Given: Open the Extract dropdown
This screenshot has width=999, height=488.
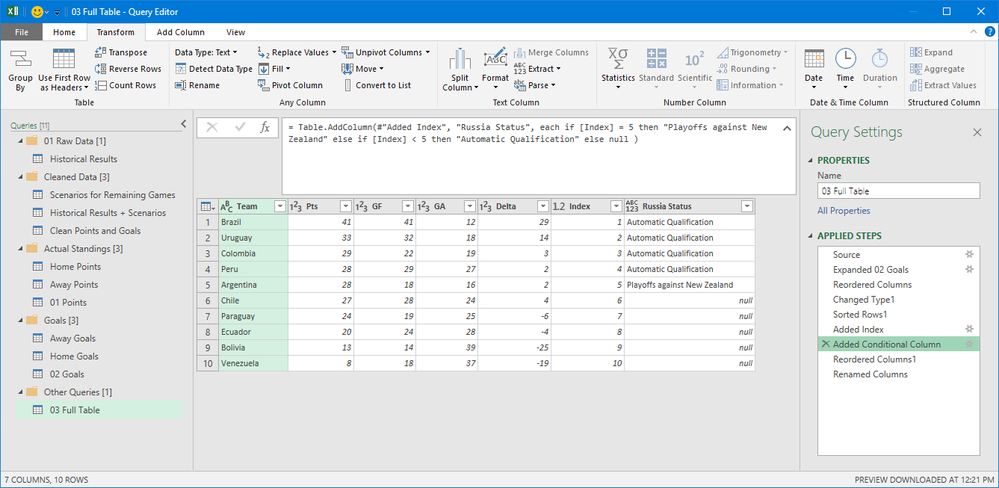Looking at the screenshot, I should pos(537,69).
